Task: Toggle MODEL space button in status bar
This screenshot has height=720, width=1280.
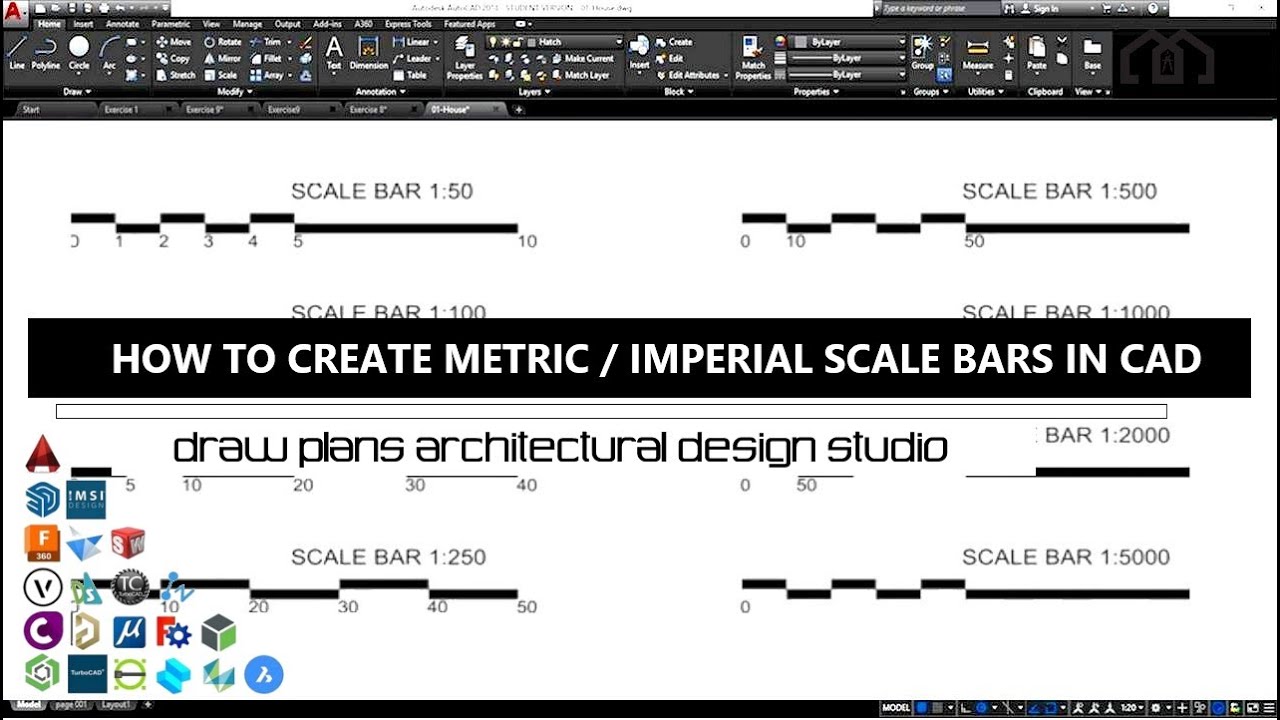Action: pyautogui.click(x=896, y=708)
